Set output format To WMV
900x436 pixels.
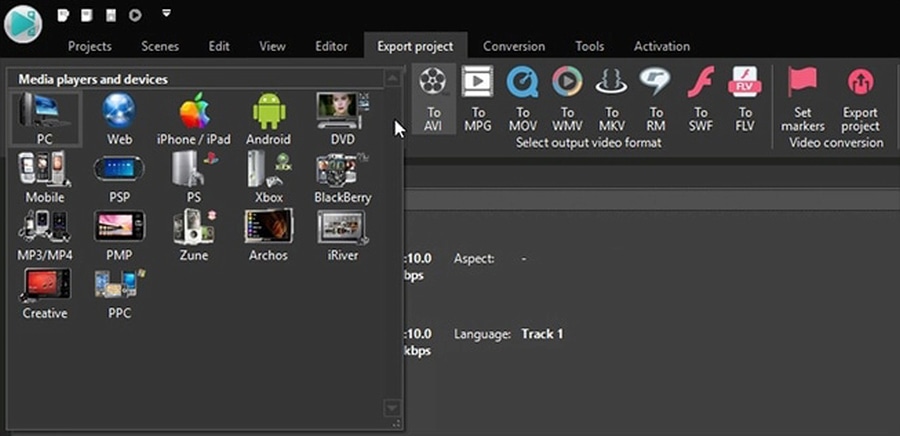(x=567, y=99)
